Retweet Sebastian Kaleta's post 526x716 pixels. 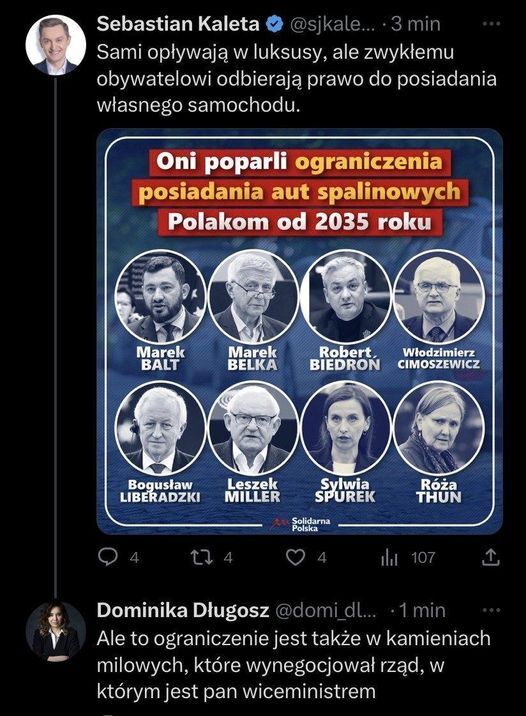(x=201, y=557)
